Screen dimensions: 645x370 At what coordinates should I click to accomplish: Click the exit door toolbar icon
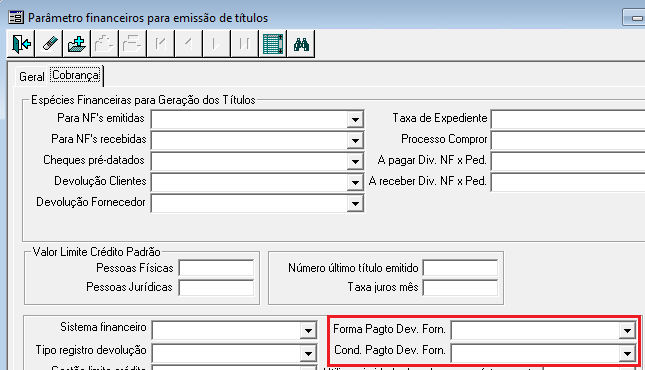coord(21,44)
